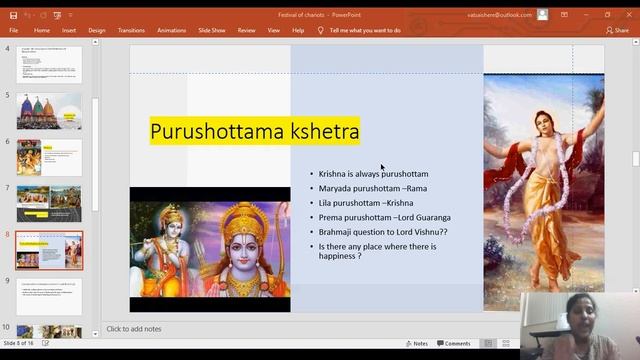Click the account profile picture
640x360 pixels.
click(x=542, y=15)
